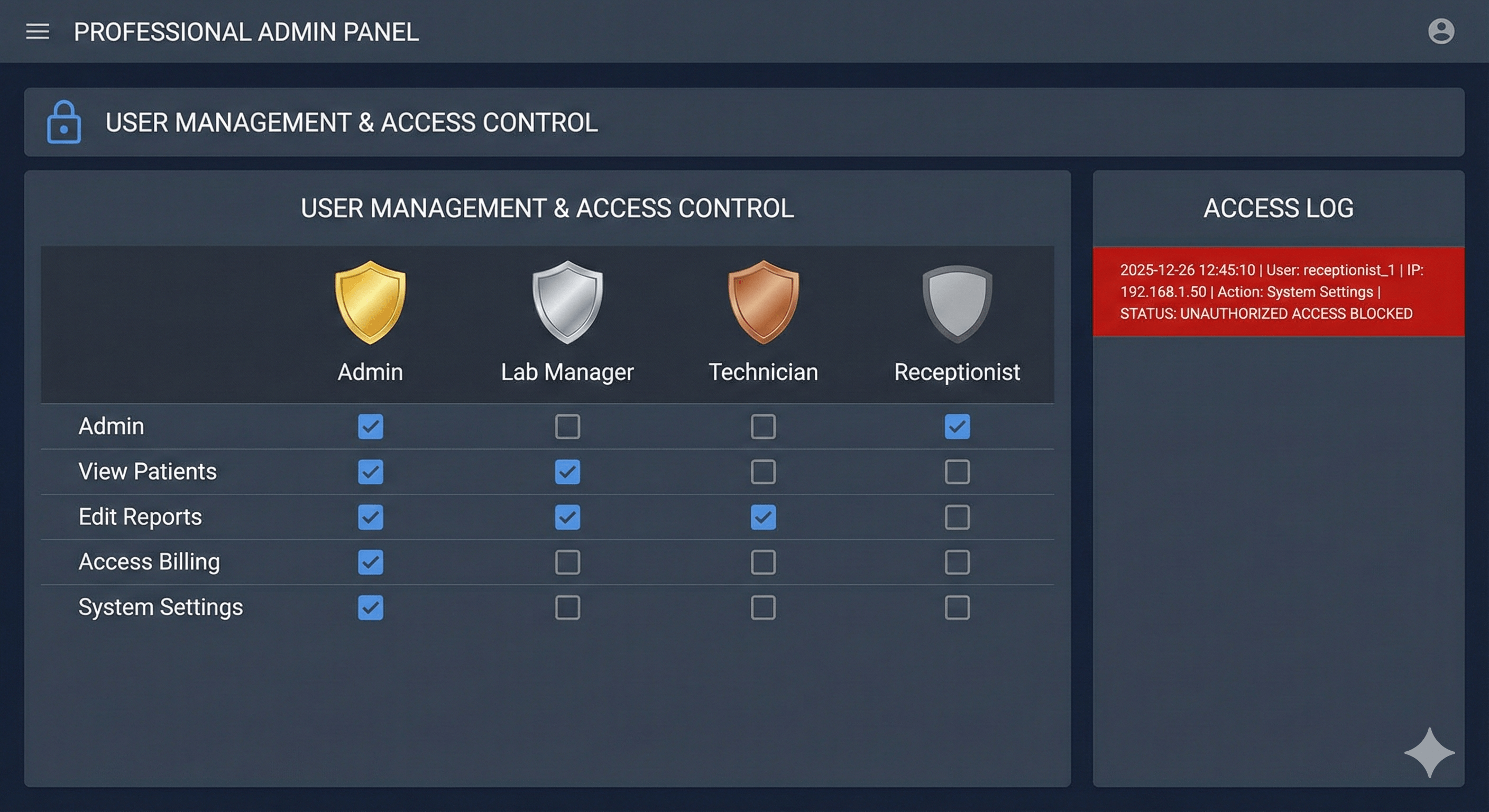Viewport: 1489px width, 812px height.
Task: Enable View Patients for Technician
Action: (764, 472)
